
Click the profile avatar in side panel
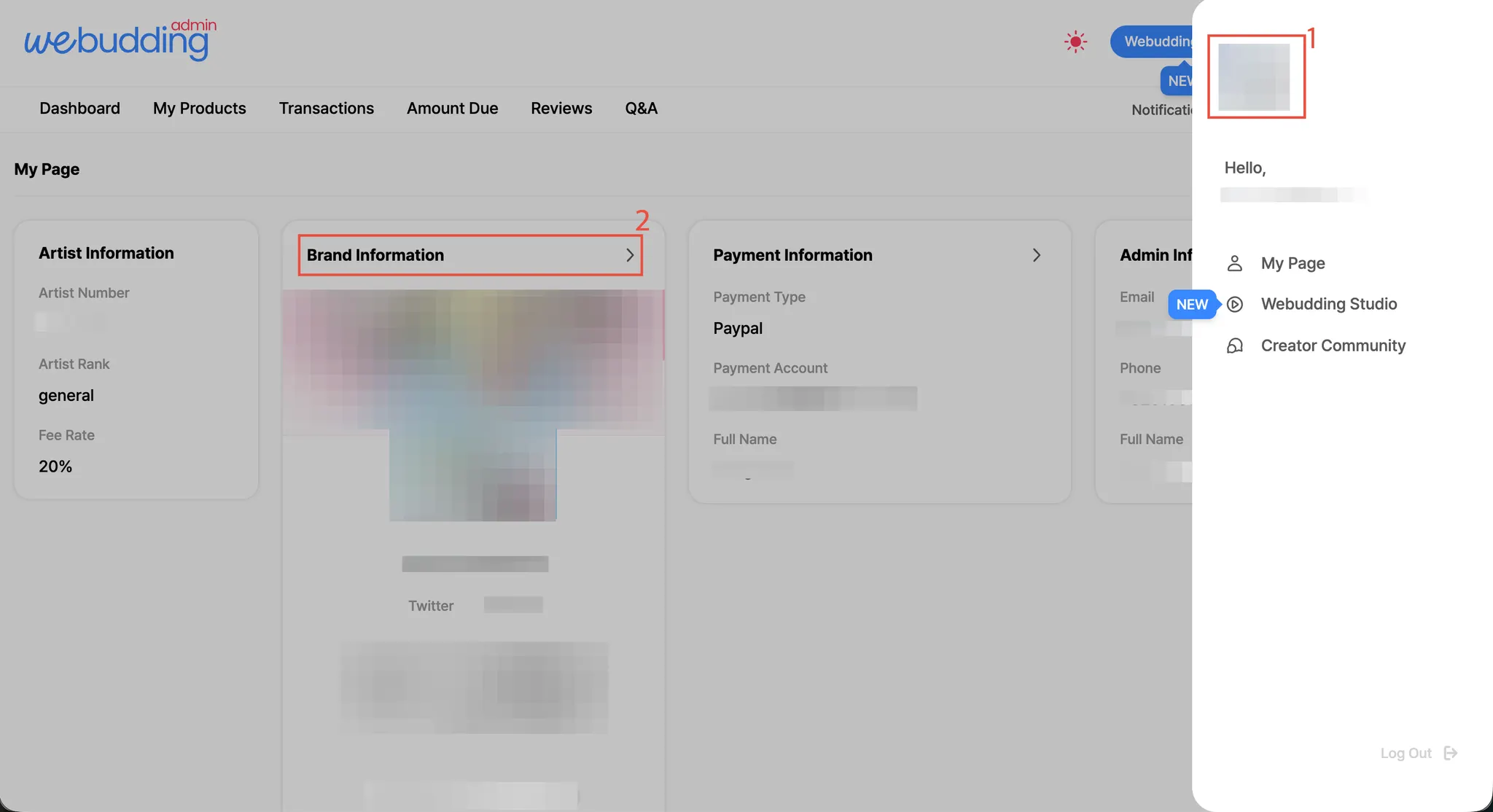pyautogui.click(x=1254, y=77)
